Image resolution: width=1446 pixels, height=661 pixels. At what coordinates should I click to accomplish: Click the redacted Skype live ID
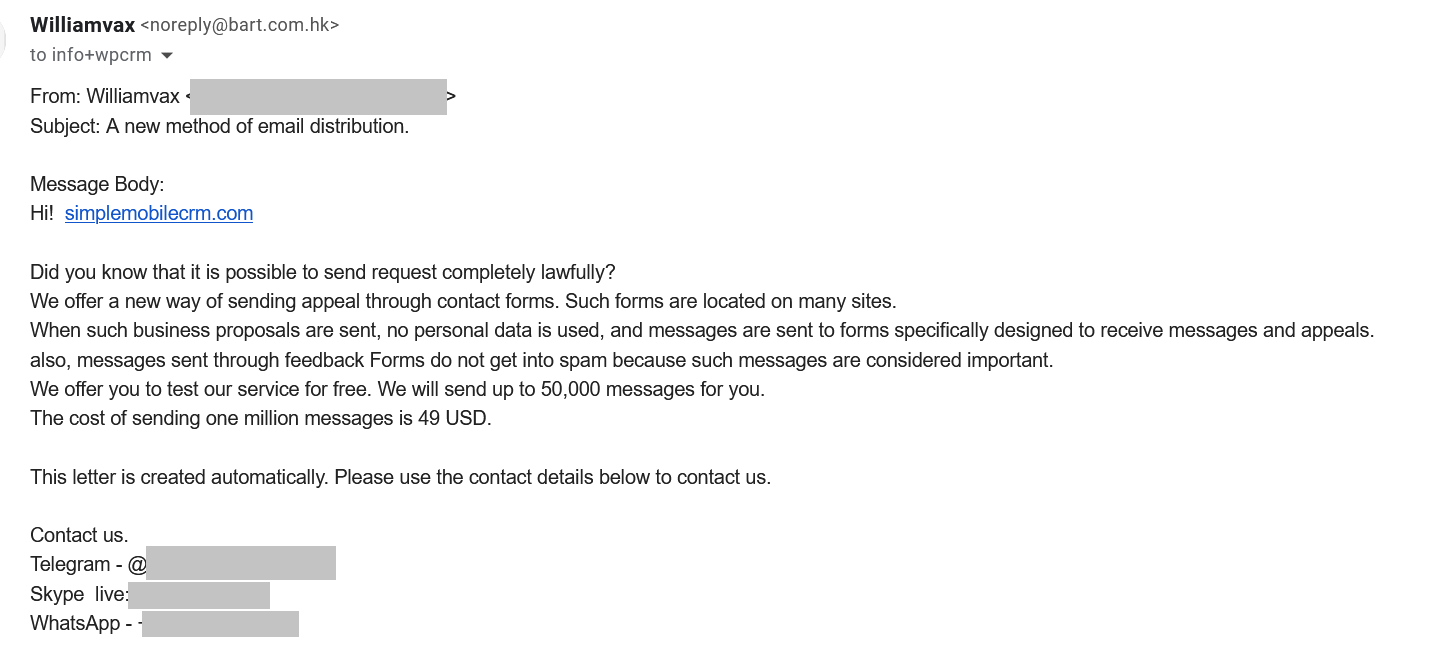(x=199, y=595)
